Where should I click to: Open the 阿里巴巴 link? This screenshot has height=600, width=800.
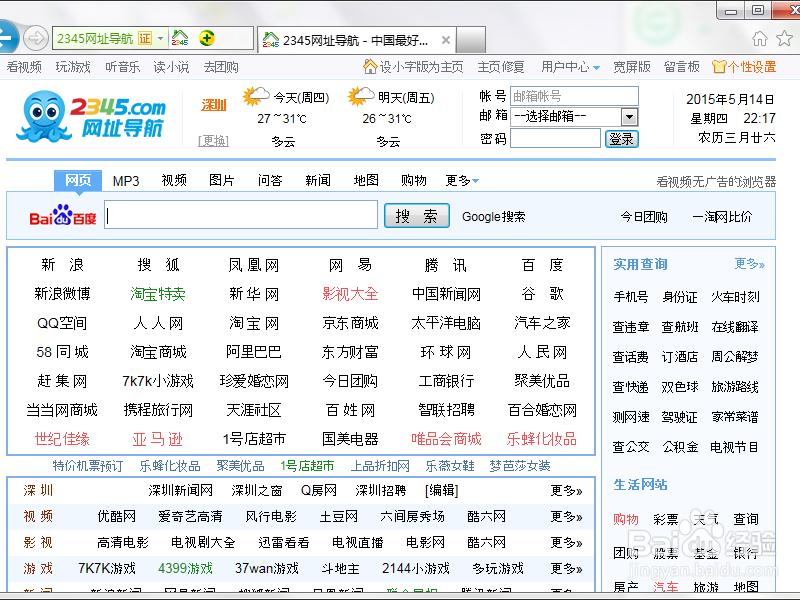(254, 352)
